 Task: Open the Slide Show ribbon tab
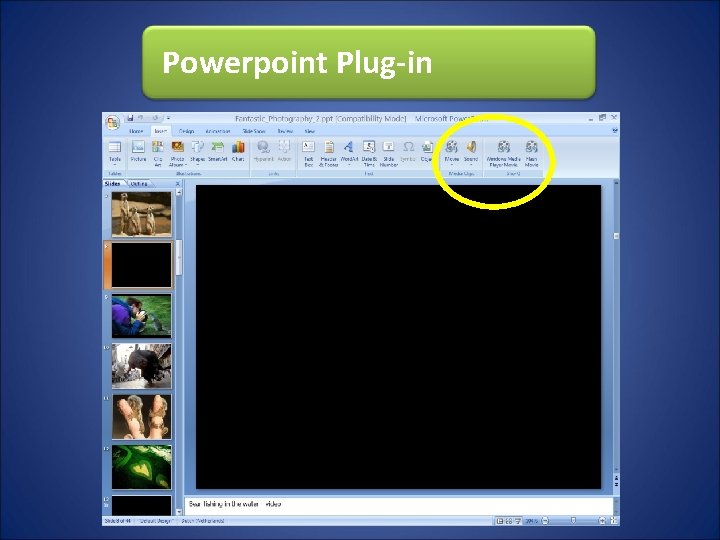coord(254,131)
